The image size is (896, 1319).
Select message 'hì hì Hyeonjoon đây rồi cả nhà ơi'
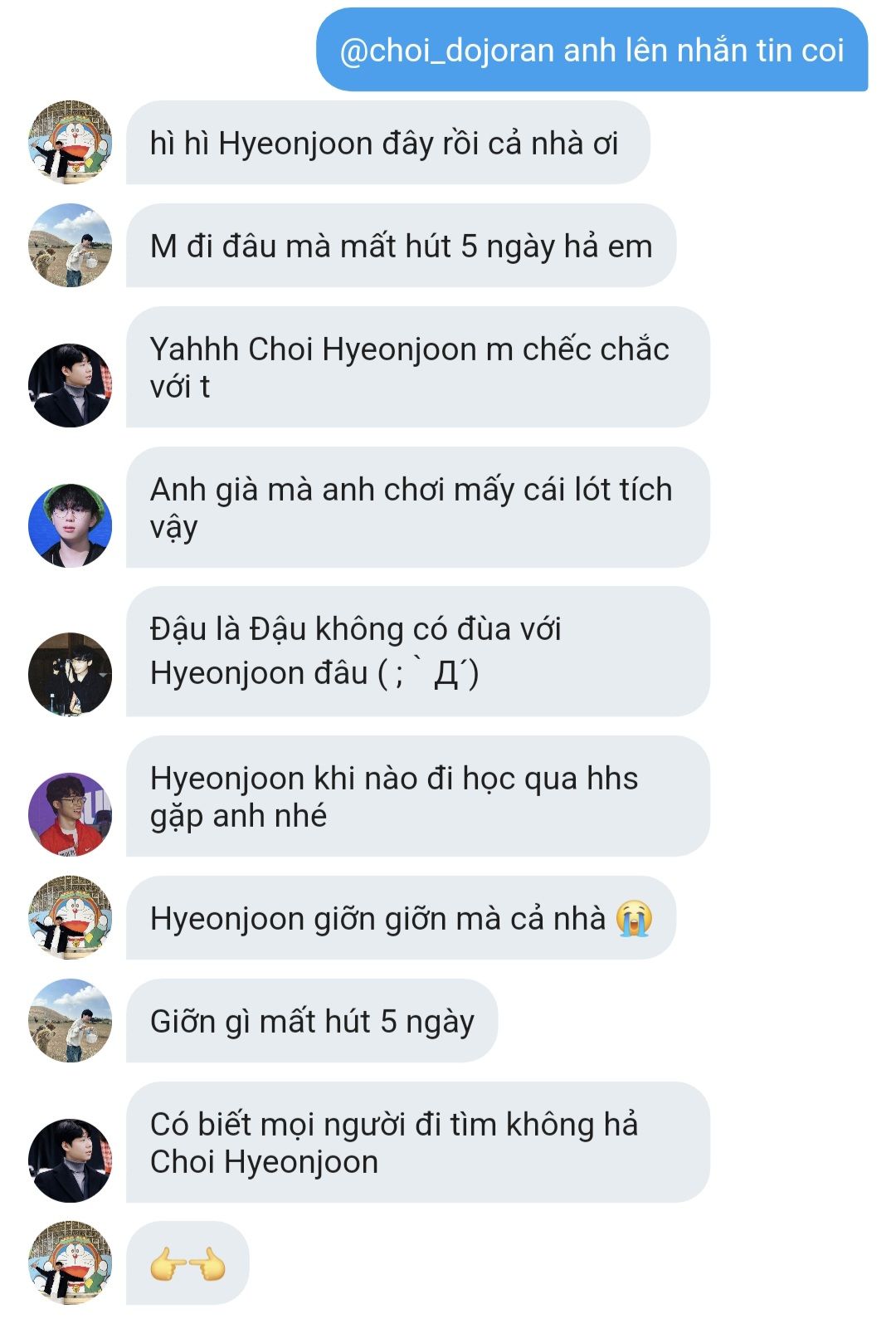coord(388,143)
